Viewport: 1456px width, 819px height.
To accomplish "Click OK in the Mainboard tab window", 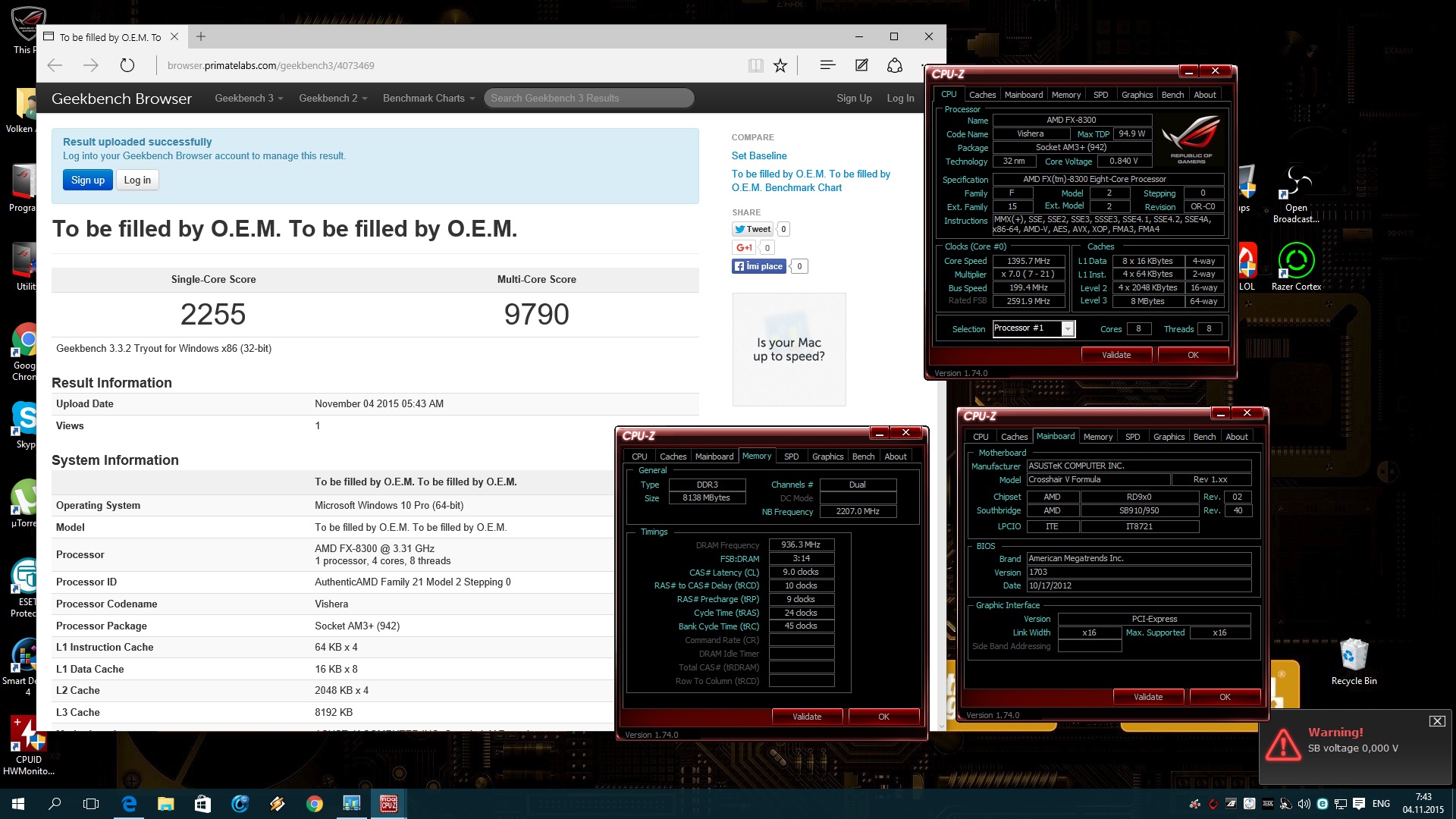I will tap(1225, 697).
